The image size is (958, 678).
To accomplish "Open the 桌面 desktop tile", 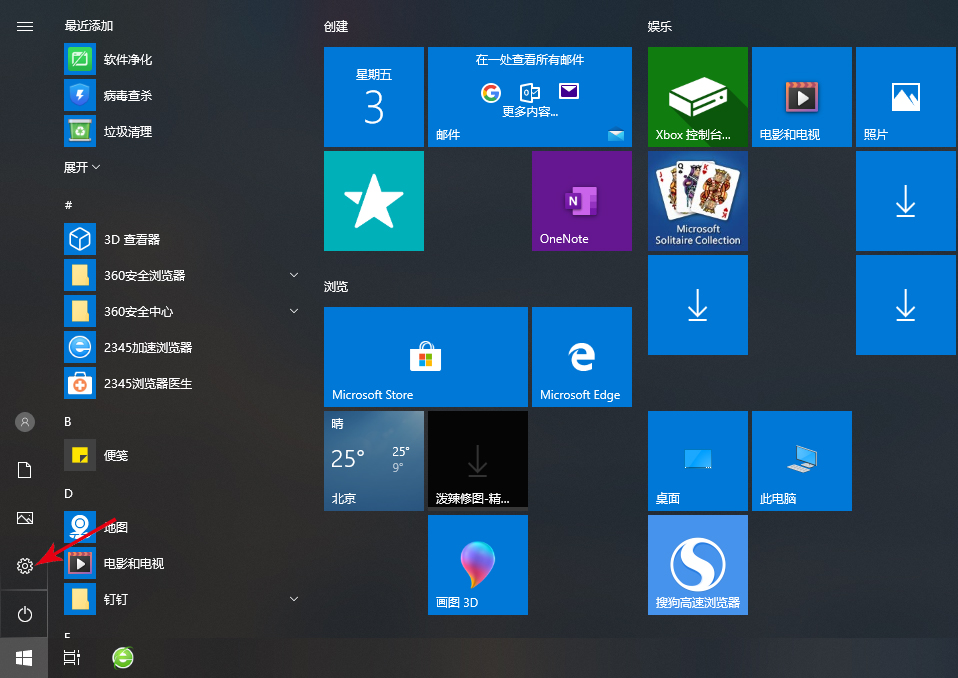I will coord(698,461).
